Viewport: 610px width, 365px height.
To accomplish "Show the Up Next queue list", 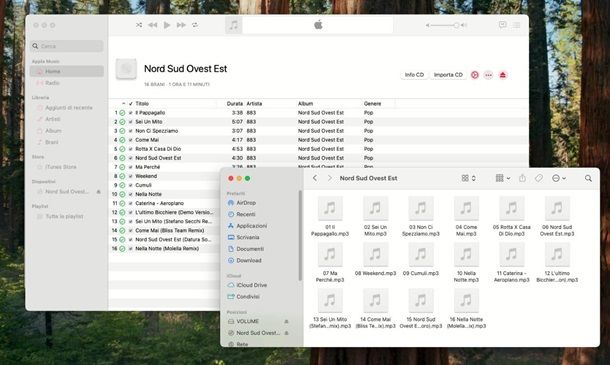I will click(x=517, y=25).
